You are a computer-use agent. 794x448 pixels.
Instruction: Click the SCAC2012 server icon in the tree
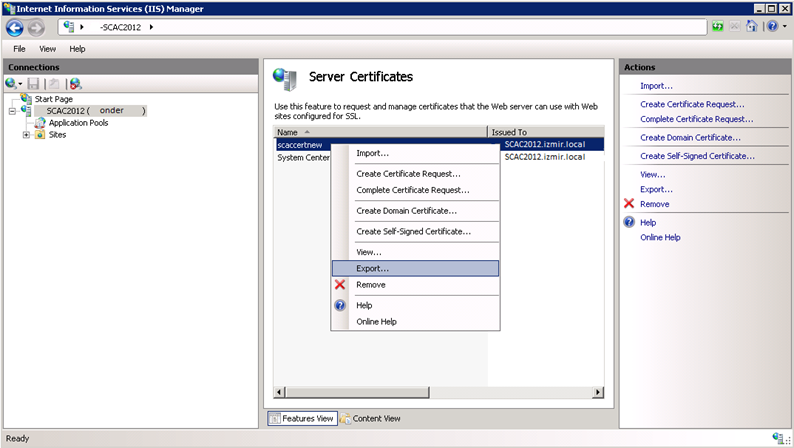[x=26, y=110]
